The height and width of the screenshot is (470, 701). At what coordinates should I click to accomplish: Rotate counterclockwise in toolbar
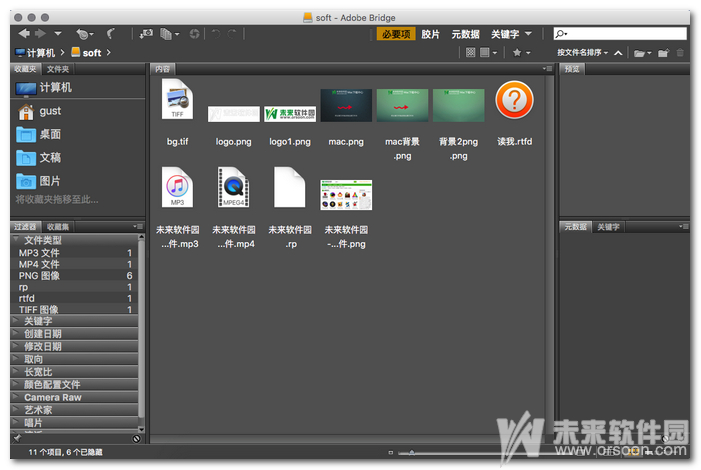coord(215,34)
